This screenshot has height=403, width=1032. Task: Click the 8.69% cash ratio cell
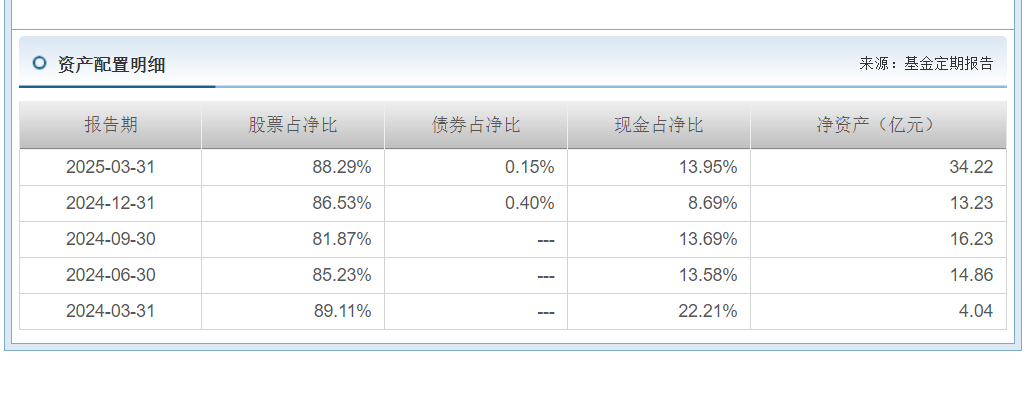pyautogui.click(x=659, y=203)
